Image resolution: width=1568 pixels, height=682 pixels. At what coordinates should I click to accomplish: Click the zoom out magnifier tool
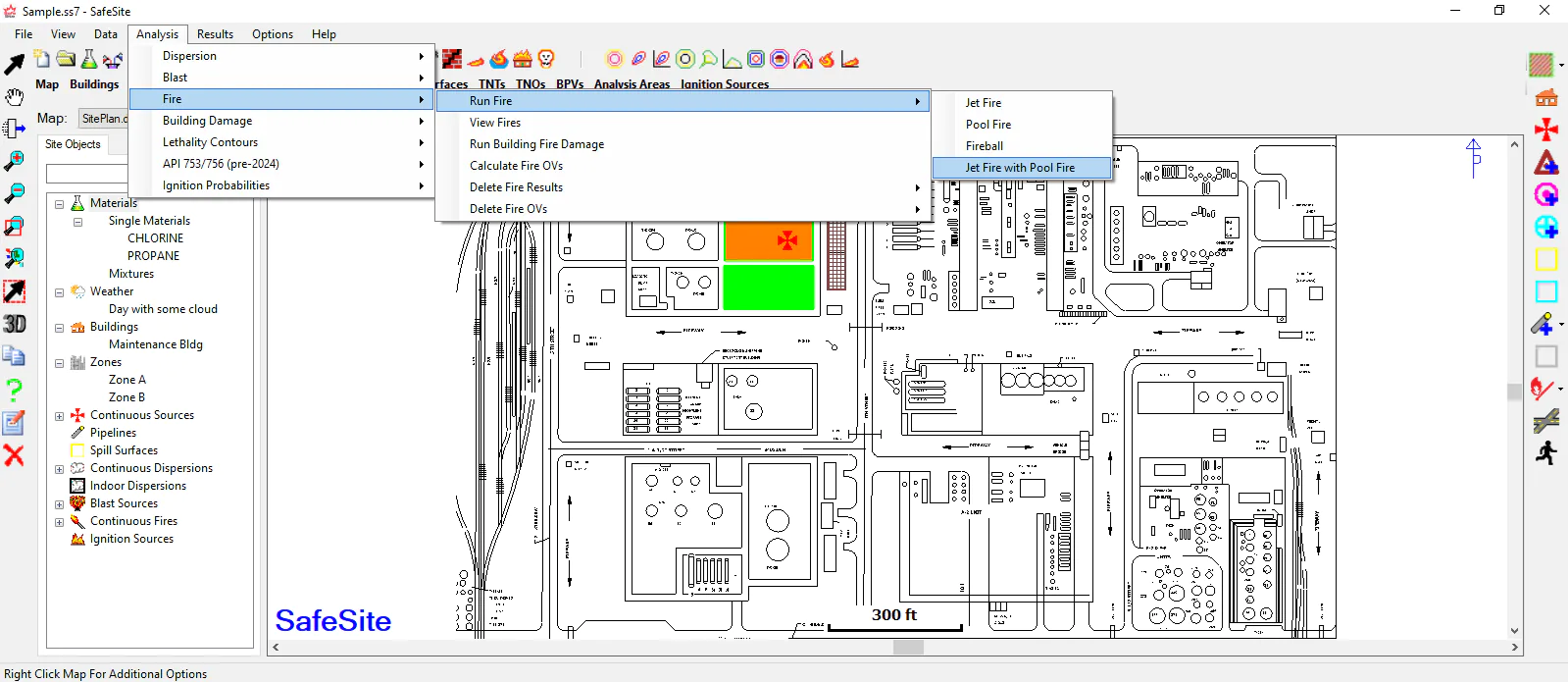coord(14,193)
